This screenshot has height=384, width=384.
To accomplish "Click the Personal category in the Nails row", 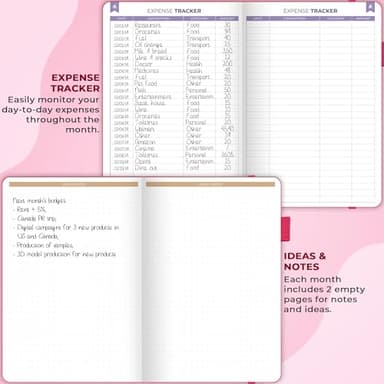I will point(196,90).
